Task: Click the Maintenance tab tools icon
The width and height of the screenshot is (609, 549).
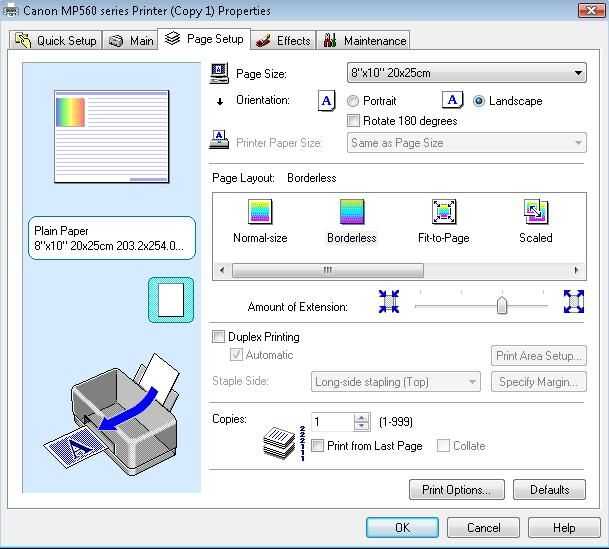Action: [x=330, y=40]
